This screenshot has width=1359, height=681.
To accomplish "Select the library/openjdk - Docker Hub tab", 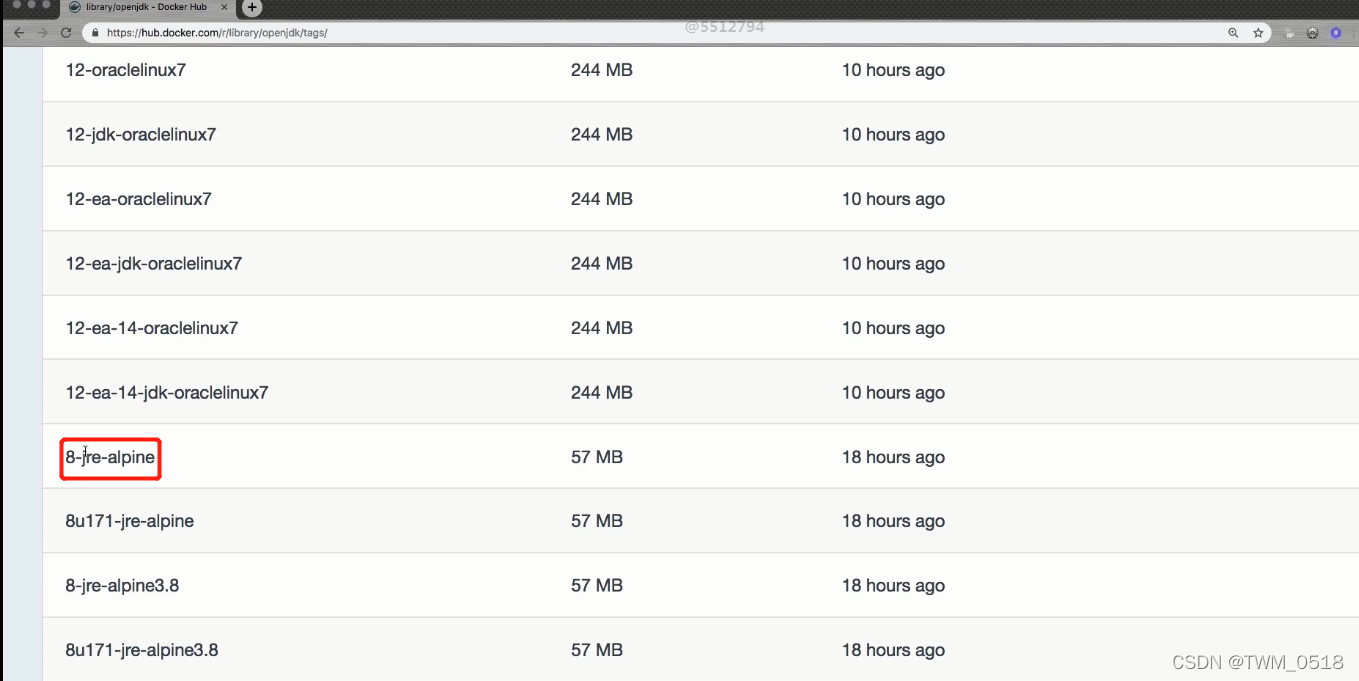I will click(x=150, y=7).
